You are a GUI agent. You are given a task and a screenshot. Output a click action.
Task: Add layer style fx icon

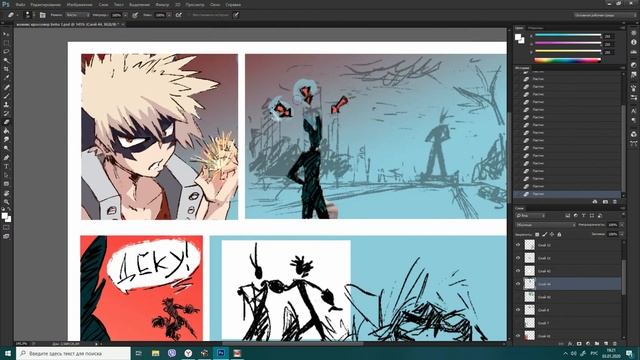570,344
